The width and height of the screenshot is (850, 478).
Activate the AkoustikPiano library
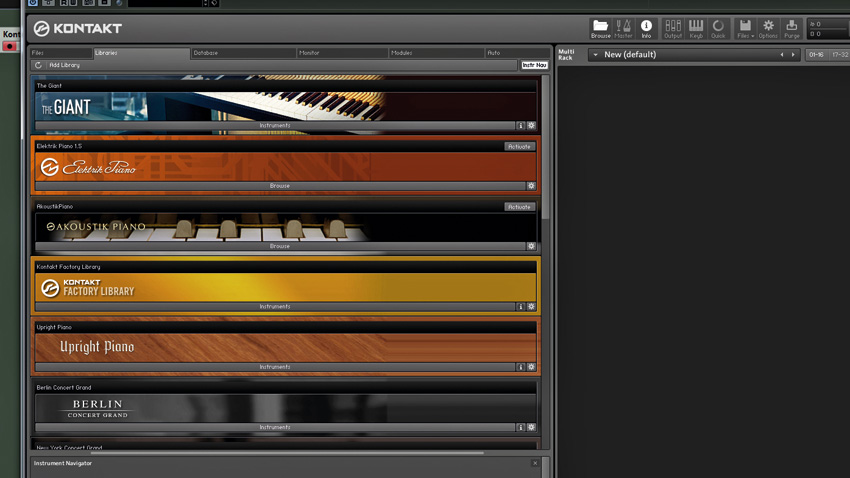519,206
